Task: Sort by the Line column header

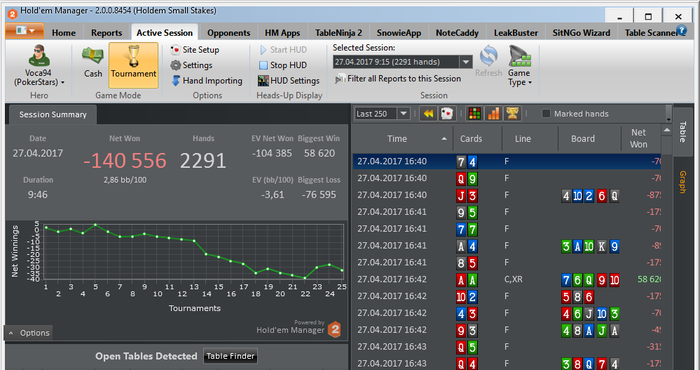Action: click(530, 139)
